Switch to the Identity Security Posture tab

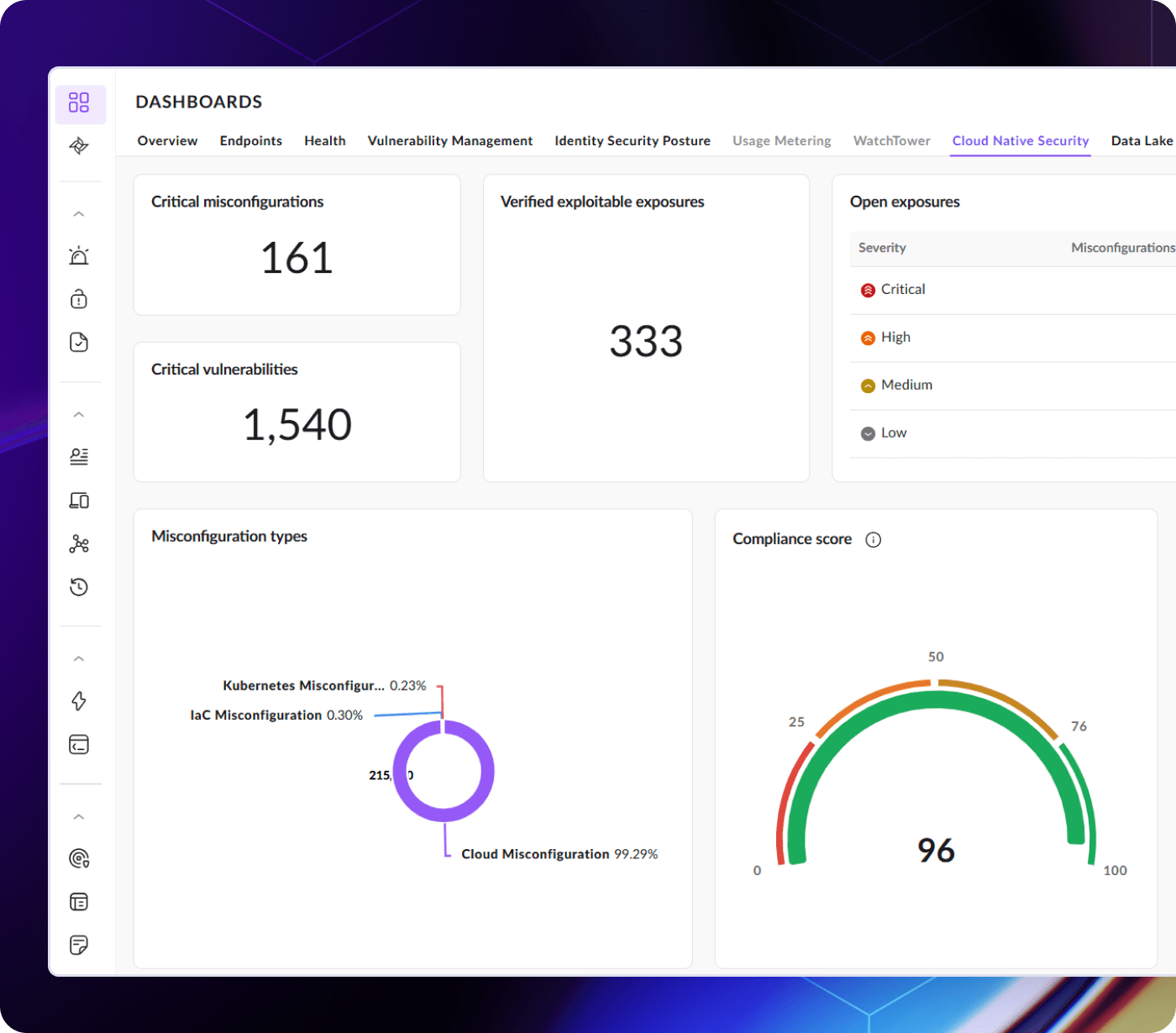pos(632,141)
